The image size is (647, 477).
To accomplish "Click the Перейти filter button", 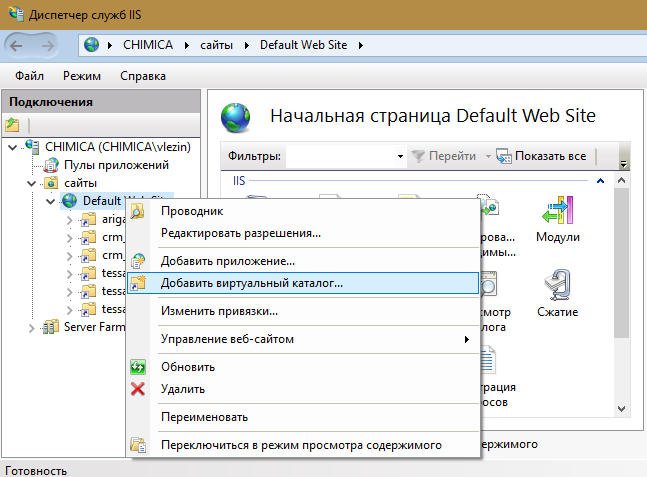I will click(445, 156).
